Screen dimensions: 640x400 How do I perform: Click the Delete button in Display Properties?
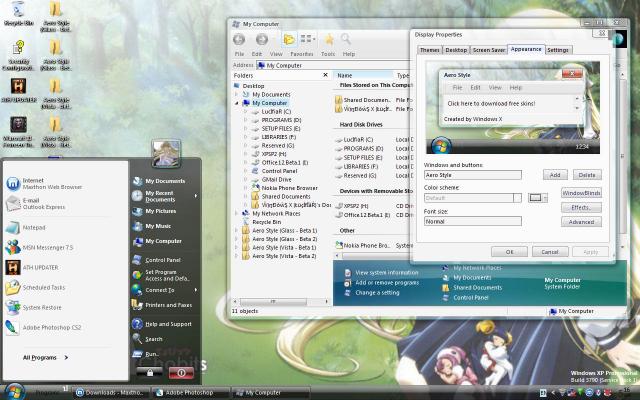pos(587,175)
